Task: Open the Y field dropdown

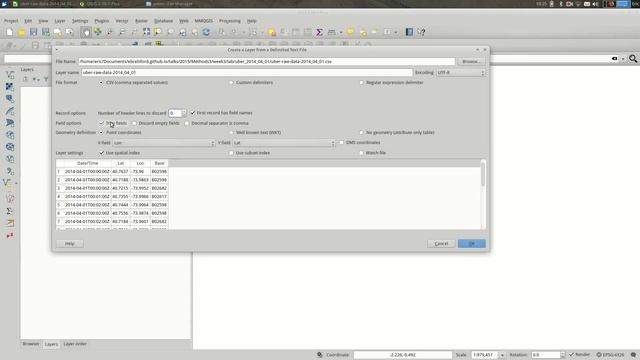Action: pyautogui.click(x=284, y=143)
